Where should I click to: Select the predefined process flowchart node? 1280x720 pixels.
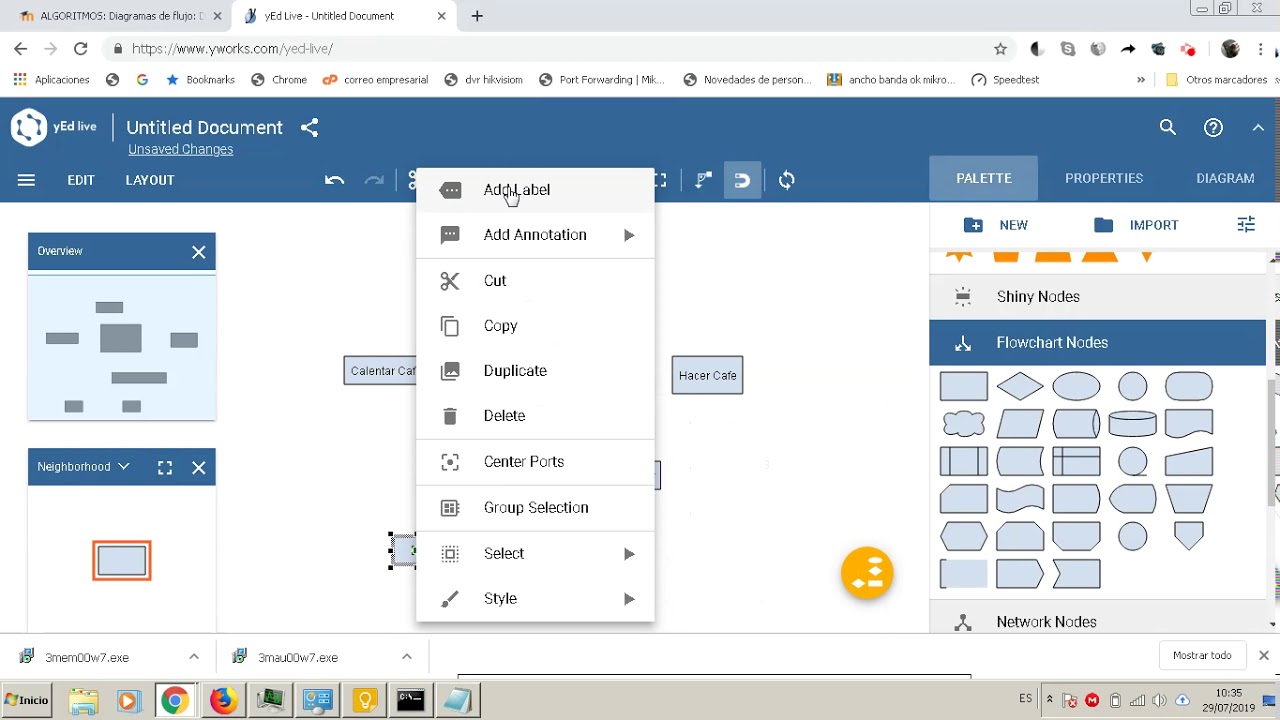(964, 461)
